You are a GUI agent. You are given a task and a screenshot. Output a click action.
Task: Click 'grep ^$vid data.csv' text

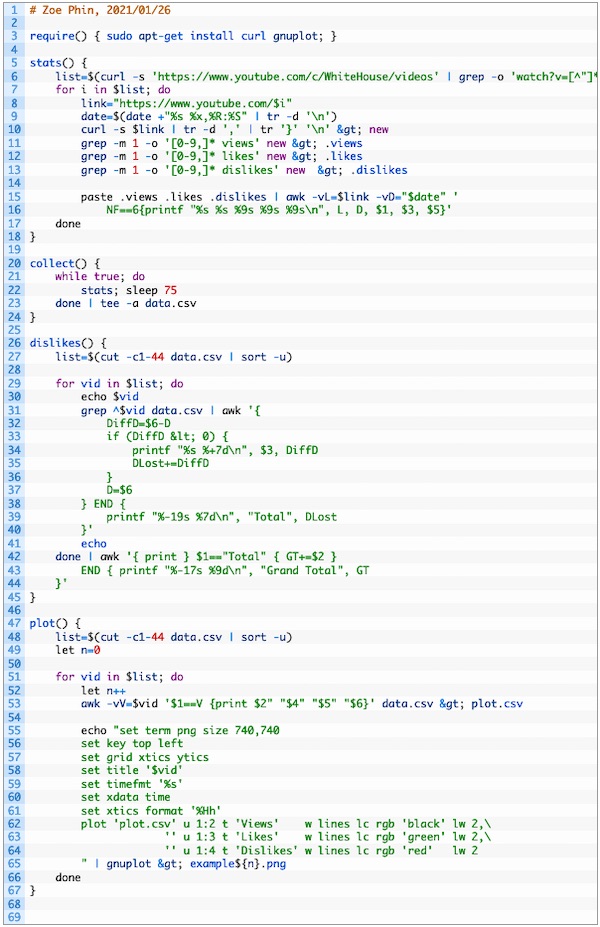click(142, 410)
